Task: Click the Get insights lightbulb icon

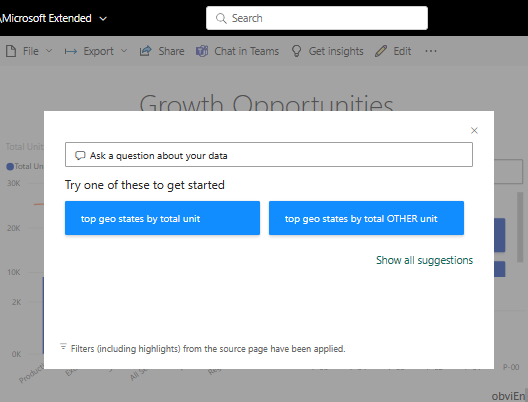Action: 296,51
